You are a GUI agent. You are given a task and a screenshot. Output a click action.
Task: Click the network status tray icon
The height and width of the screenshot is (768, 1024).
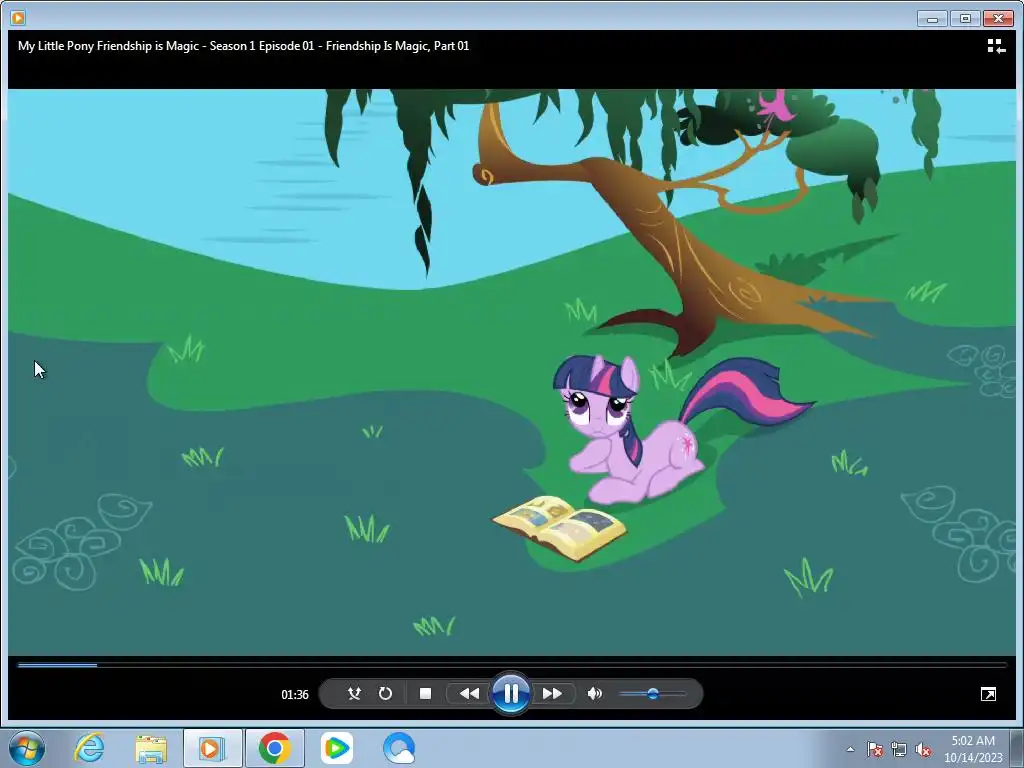click(899, 749)
